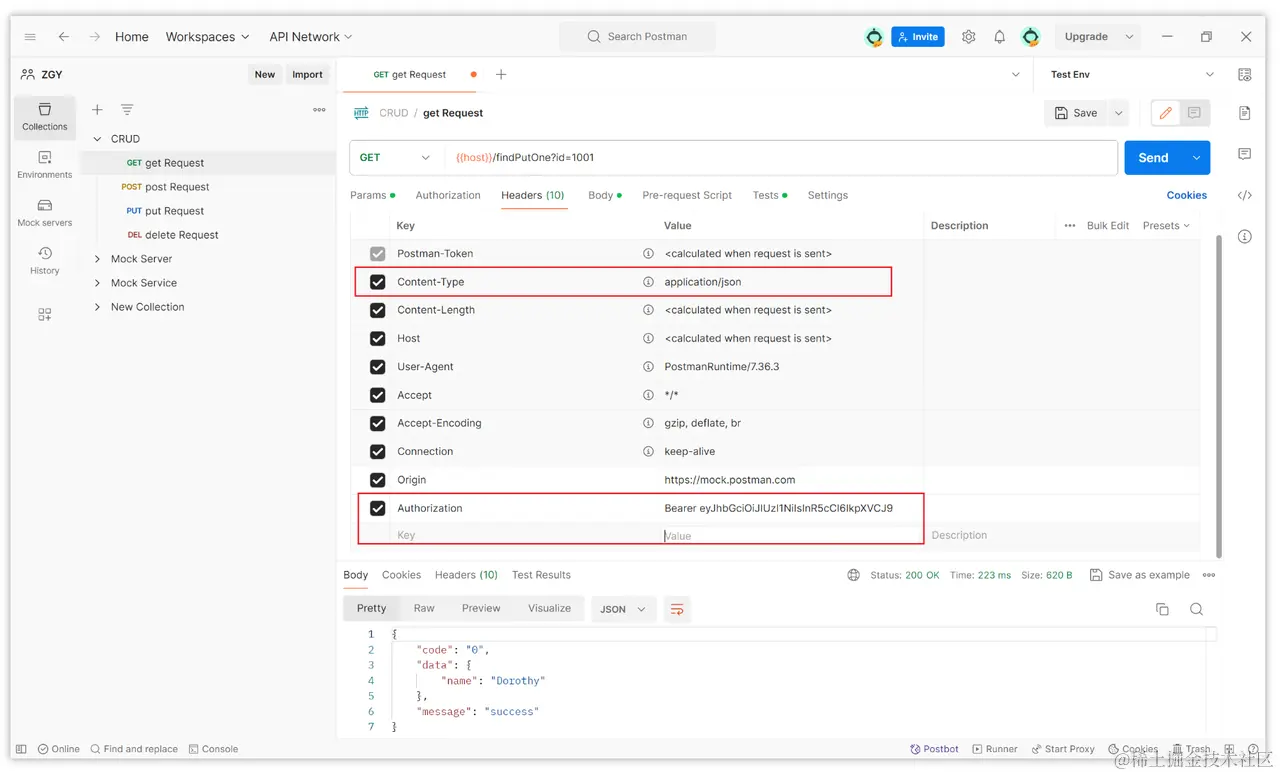
Task: Go back with the left arrow
Action: [64, 37]
